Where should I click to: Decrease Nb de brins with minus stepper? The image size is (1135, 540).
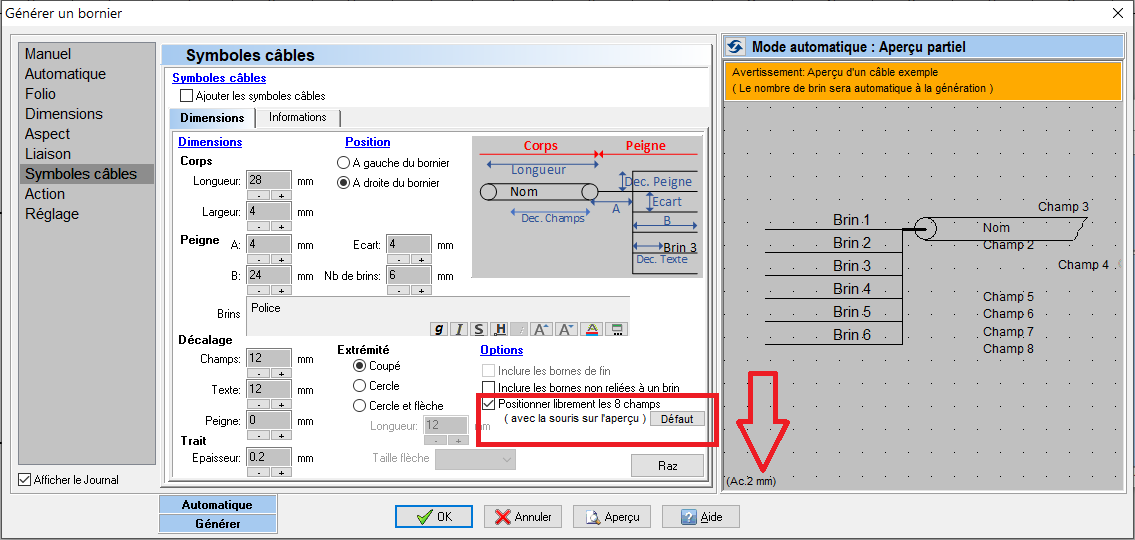tap(398, 291)
